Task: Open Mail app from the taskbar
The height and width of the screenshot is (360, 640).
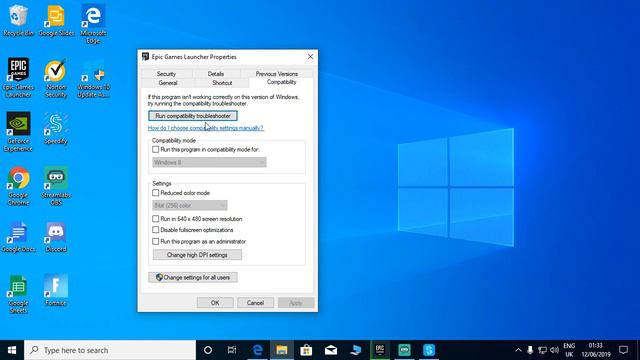Action: 331,350
